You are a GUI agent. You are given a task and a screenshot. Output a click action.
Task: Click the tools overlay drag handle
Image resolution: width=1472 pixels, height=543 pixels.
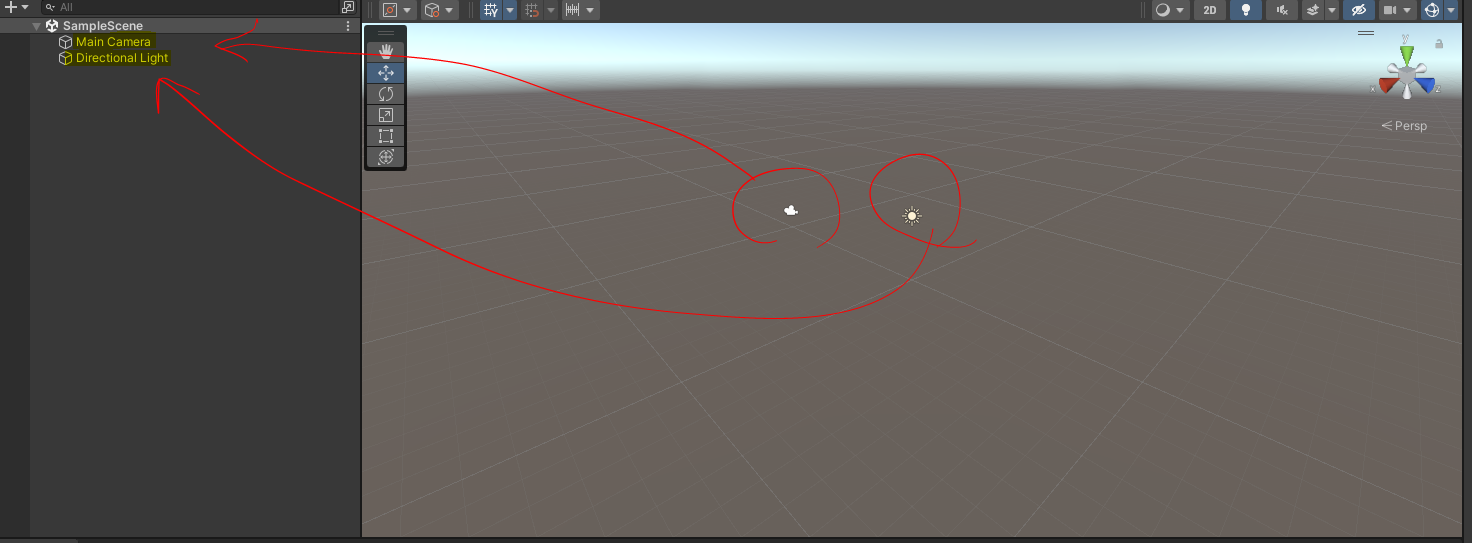pos(386,33)
